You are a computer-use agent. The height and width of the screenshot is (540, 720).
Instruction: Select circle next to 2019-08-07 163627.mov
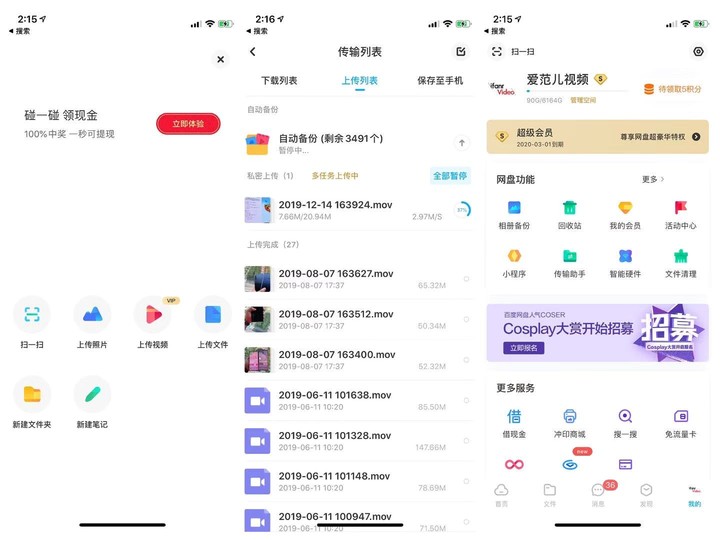[466, 279]
